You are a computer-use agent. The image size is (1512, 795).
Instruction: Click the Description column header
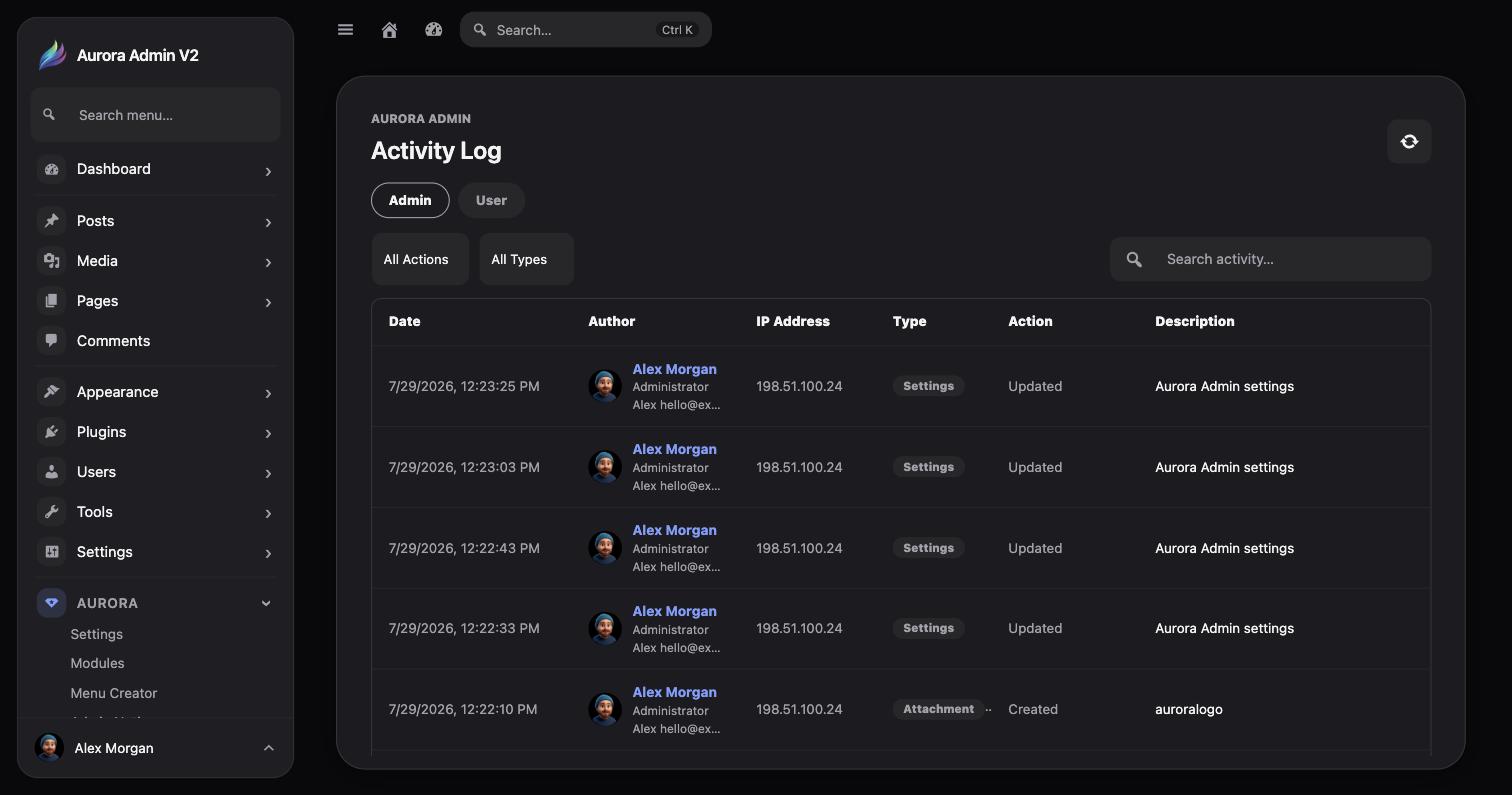tap(1195, 321)
